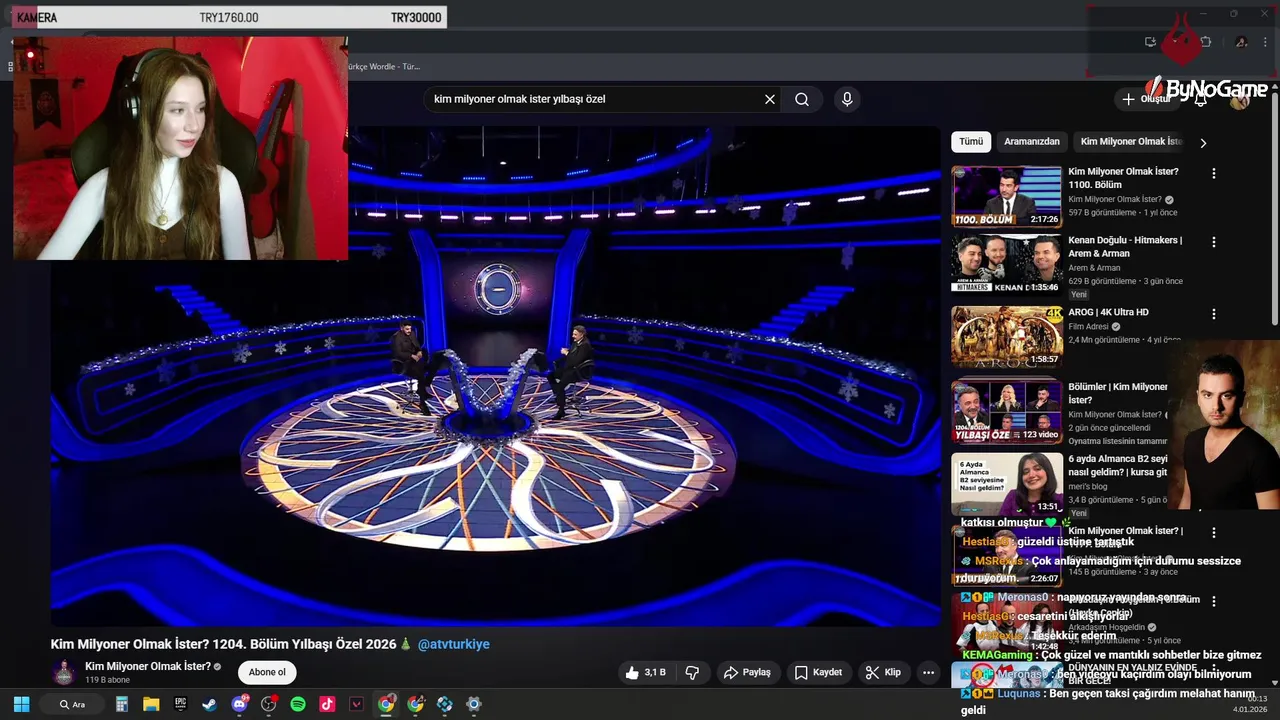Viewport: 1280px width, 720px height.
Task: Open title 'Bölümler | Kim Milyoner Olmak İster?'
Action: pyautogui.click(x=1117, y=393)
